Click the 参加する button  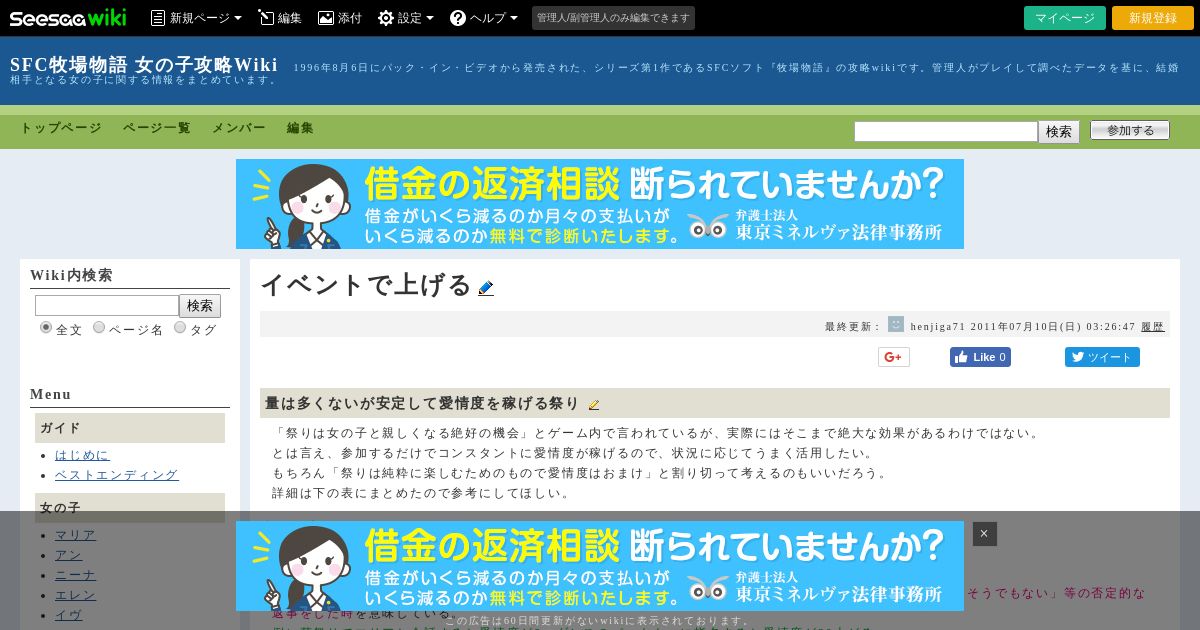click(1130, 130)
